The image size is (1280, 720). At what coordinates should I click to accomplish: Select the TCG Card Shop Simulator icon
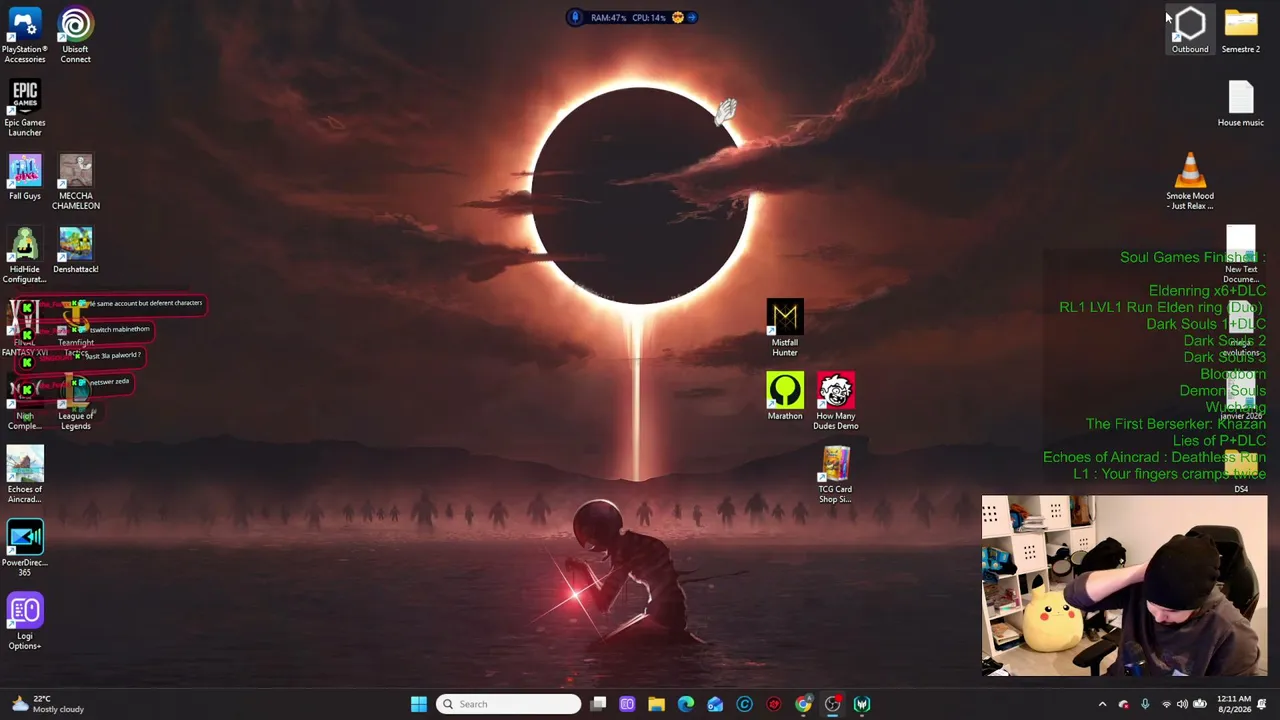click(x=836, y=475)
